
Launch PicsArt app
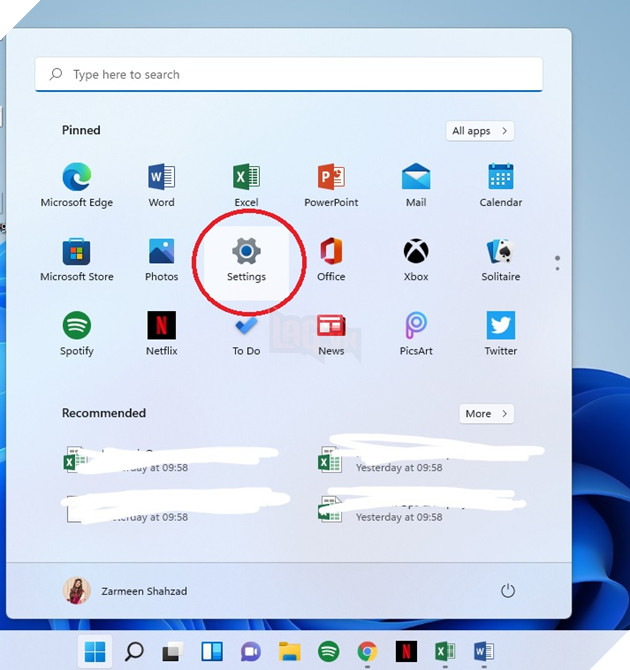point(416,333)
